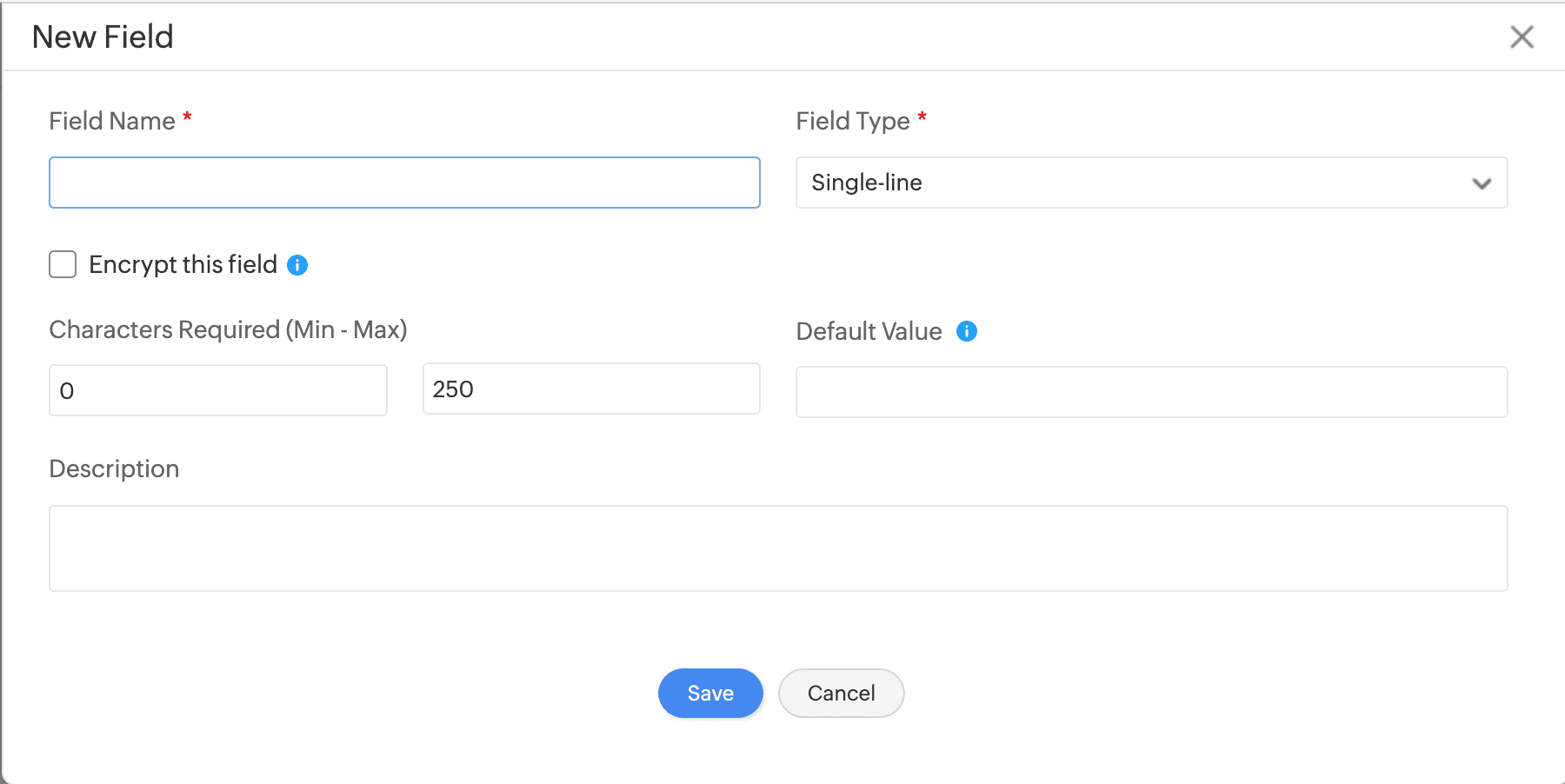This screenshot has width=1565, height=784.
Task: Focus the Field Name text box
Action: [404, 183]
